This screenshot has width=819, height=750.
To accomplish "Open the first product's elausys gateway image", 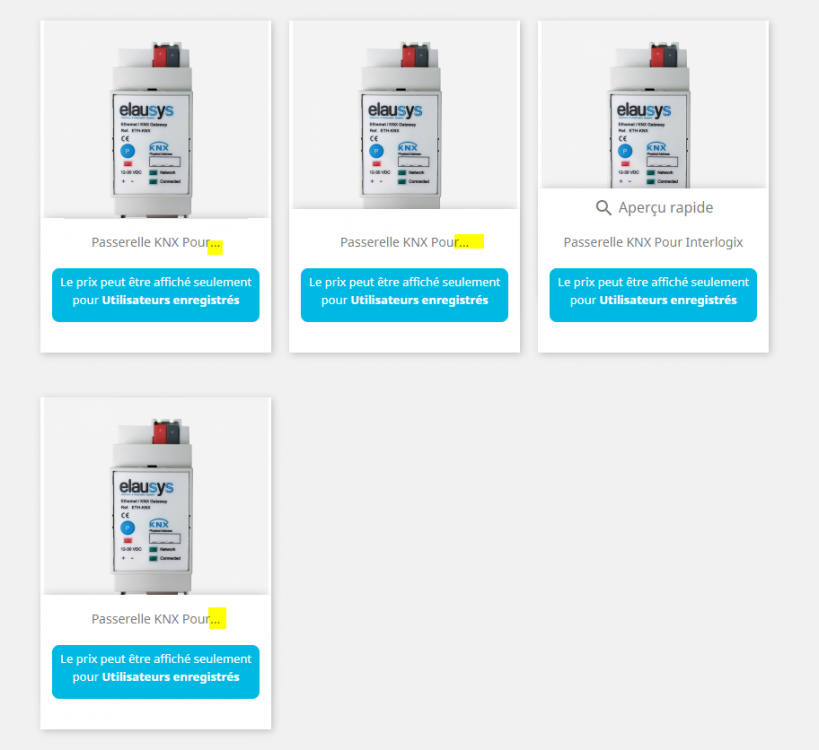I will tap(156, 120).
